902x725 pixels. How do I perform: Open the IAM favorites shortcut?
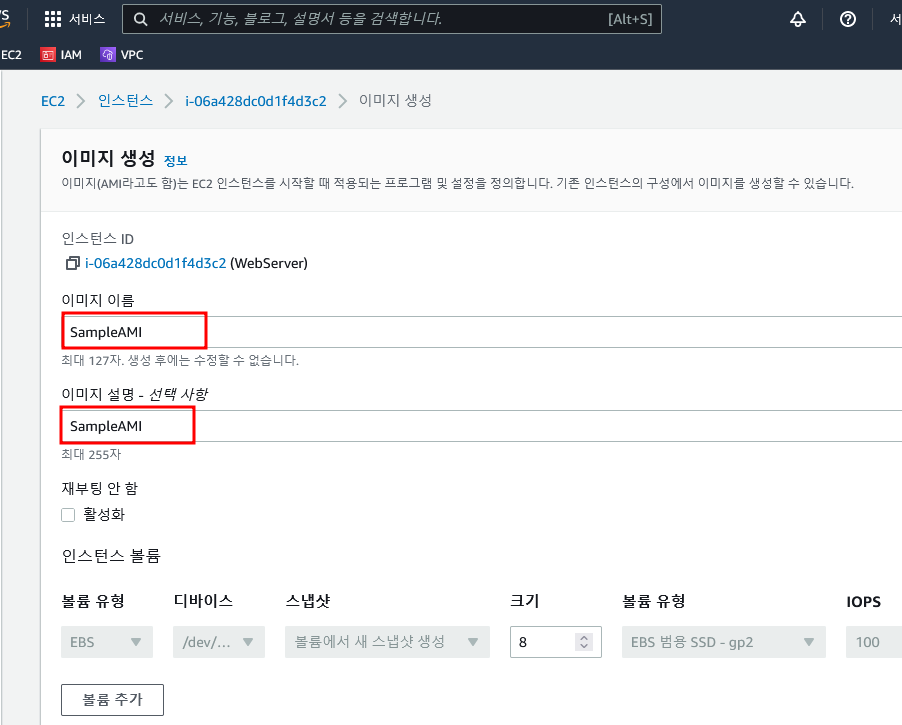[x=61, y=55]
